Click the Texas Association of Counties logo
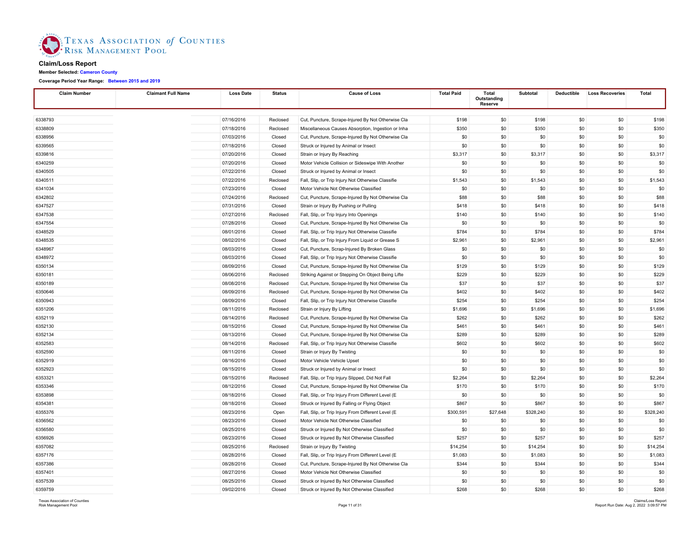This screenshot has height=540, width=700. (x=132, y=45)
